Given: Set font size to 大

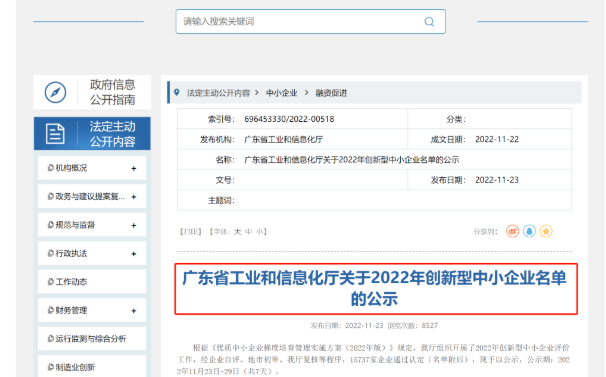Looking at the screenshot, I should 237,232.
